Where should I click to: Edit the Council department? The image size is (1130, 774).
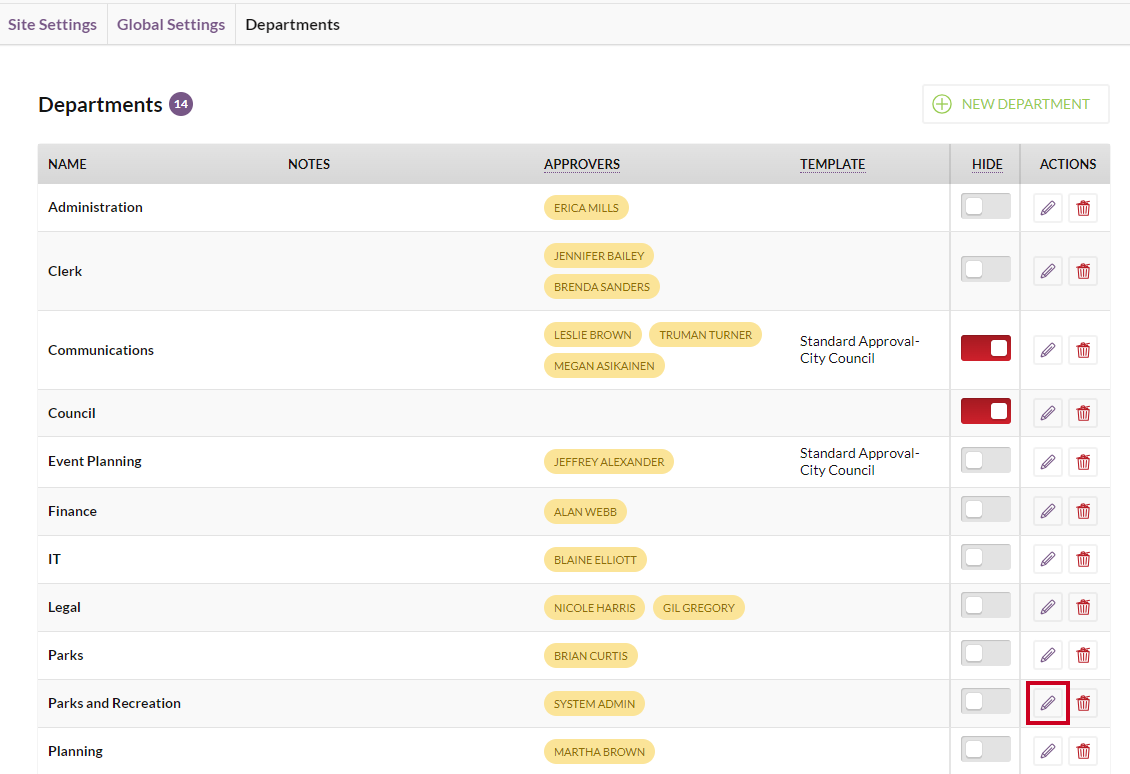click(1048, 413)
